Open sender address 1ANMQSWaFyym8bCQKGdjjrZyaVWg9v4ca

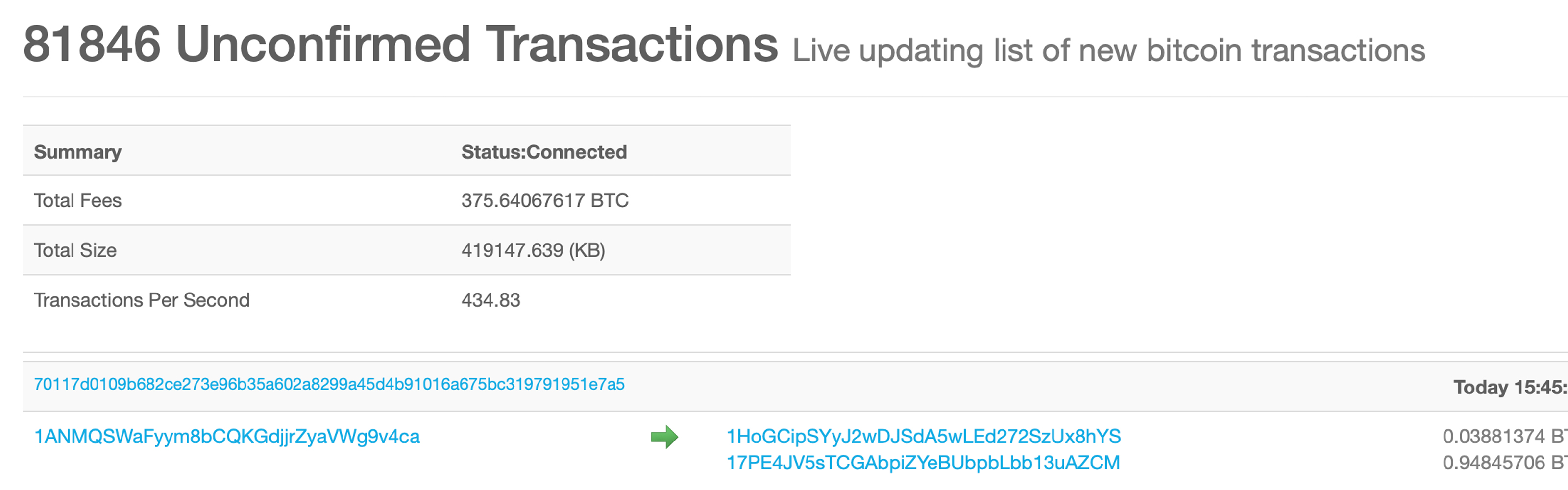(226, 437)
